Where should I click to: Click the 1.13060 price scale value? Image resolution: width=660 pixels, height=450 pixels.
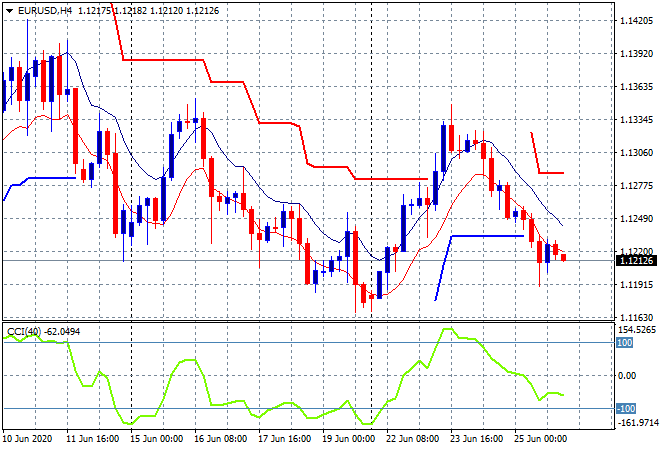[637, 152]
